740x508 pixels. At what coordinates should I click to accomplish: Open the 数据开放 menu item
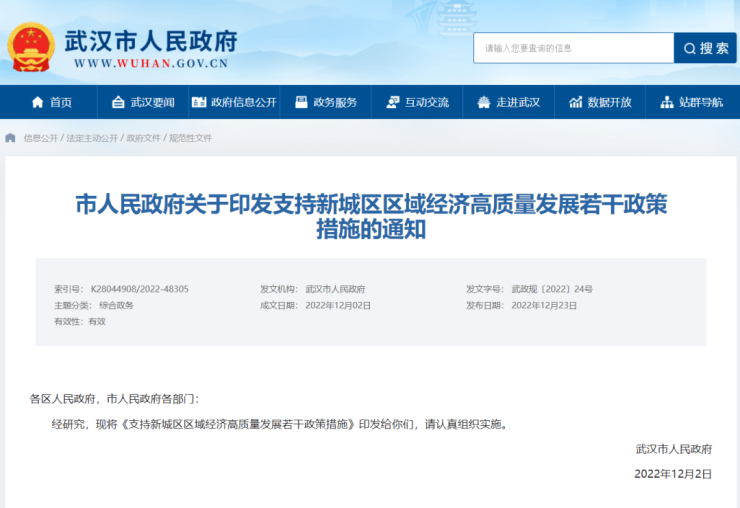(x=600, y=102)
